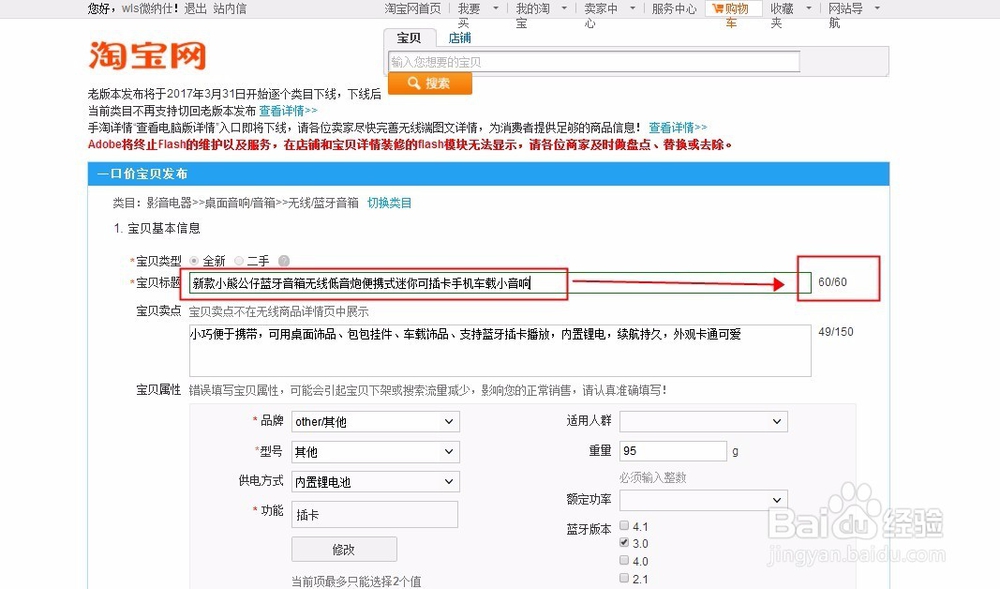Click the Taobao logo

click(146, 57)
